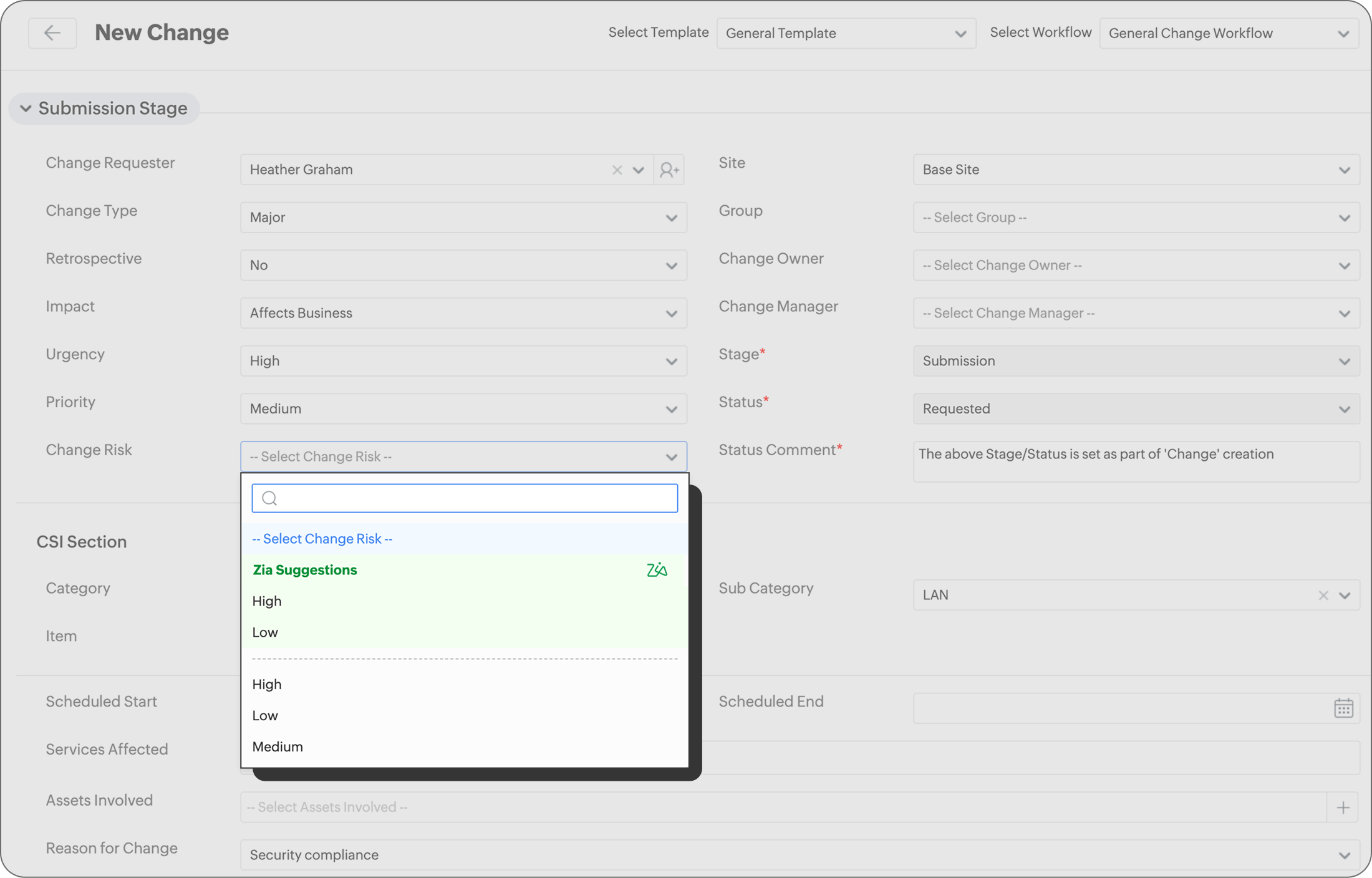Pick the '-- Select Change Risk --' option
This screenshot has width=1372, height=878.
coord(322,539)
